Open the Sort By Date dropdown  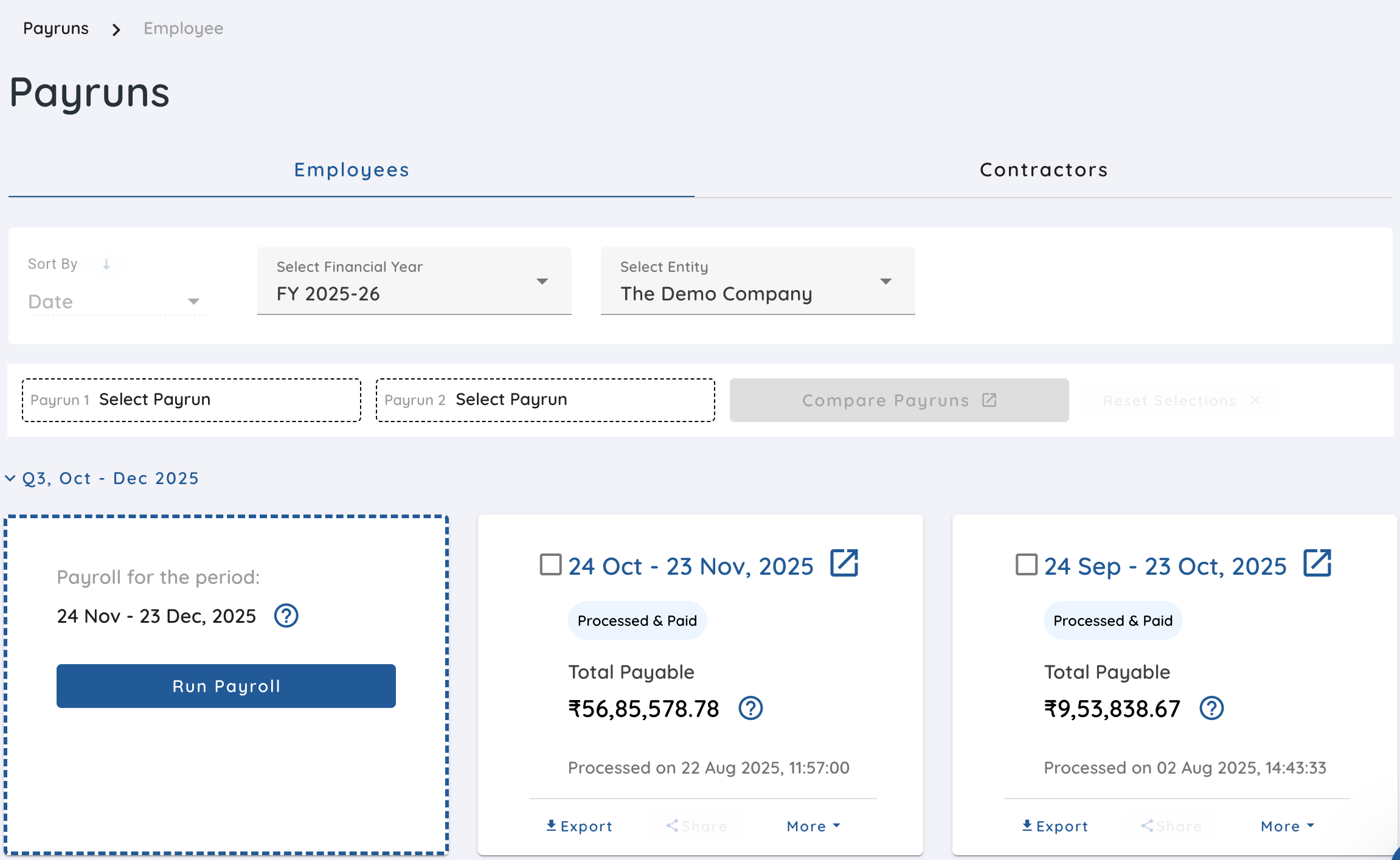pos(116,302)
